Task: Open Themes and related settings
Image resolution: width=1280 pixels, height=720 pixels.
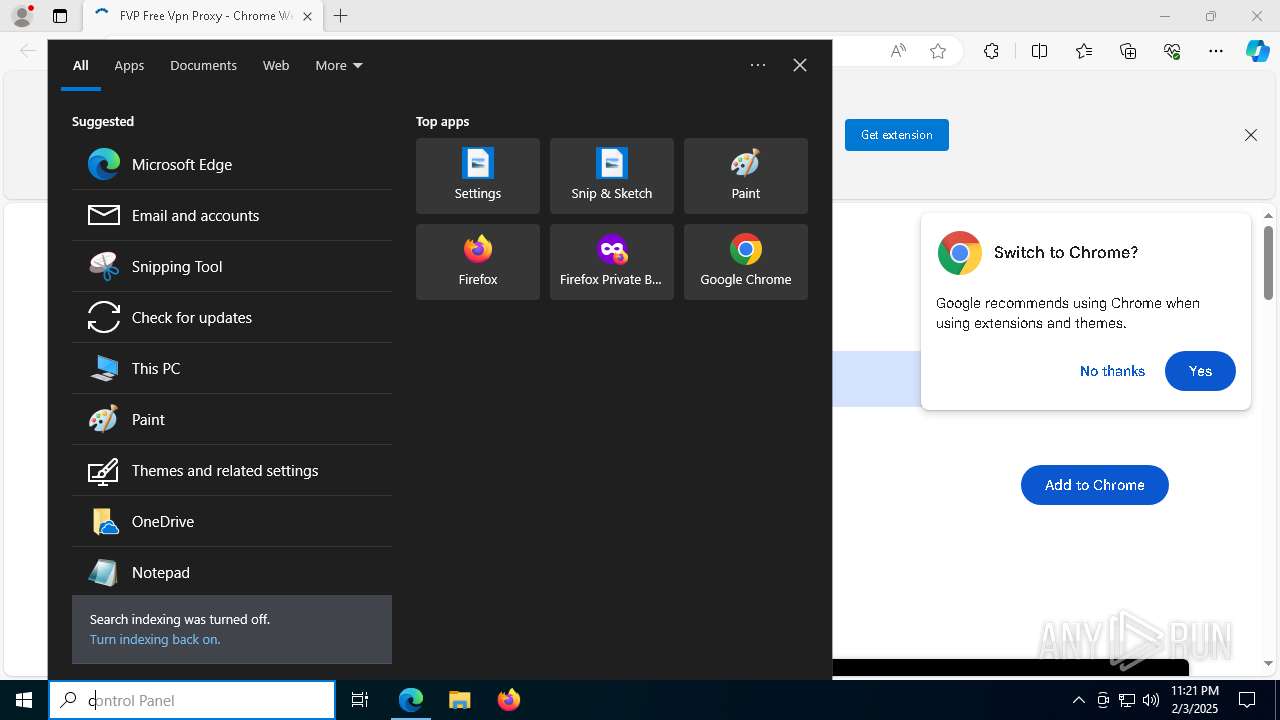Action: (x=232, y=470)
